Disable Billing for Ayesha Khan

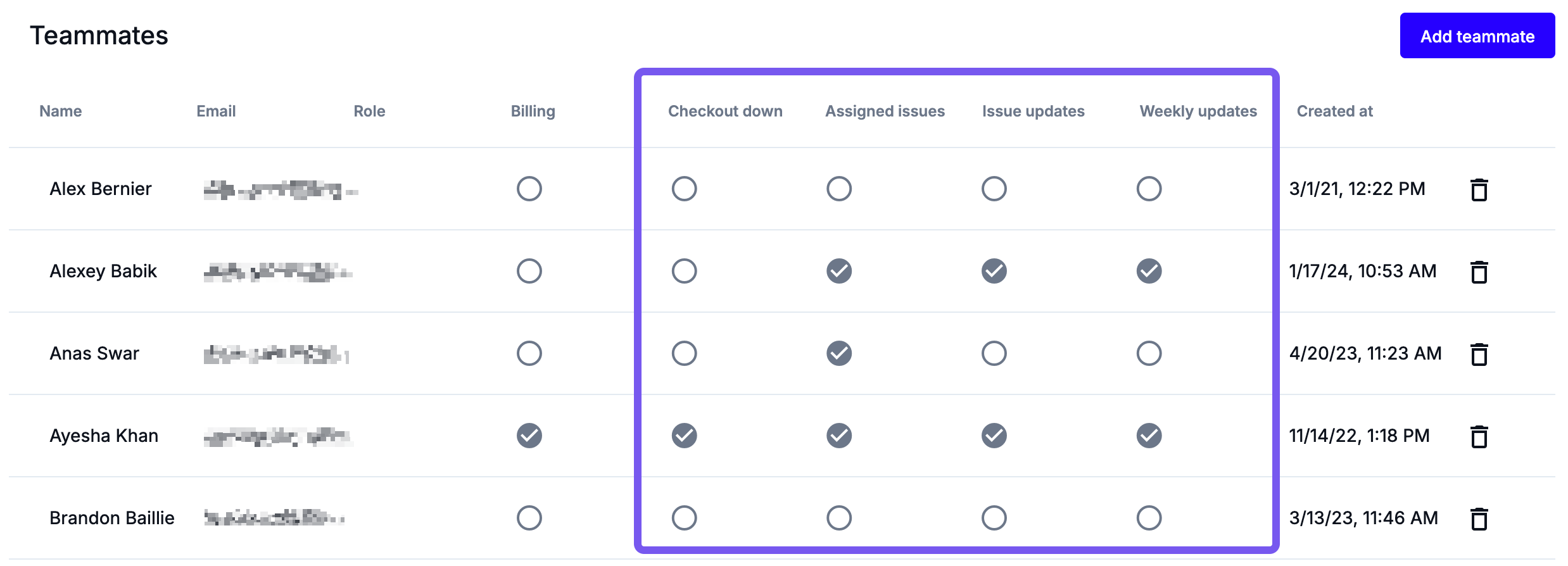click(529, 436)
